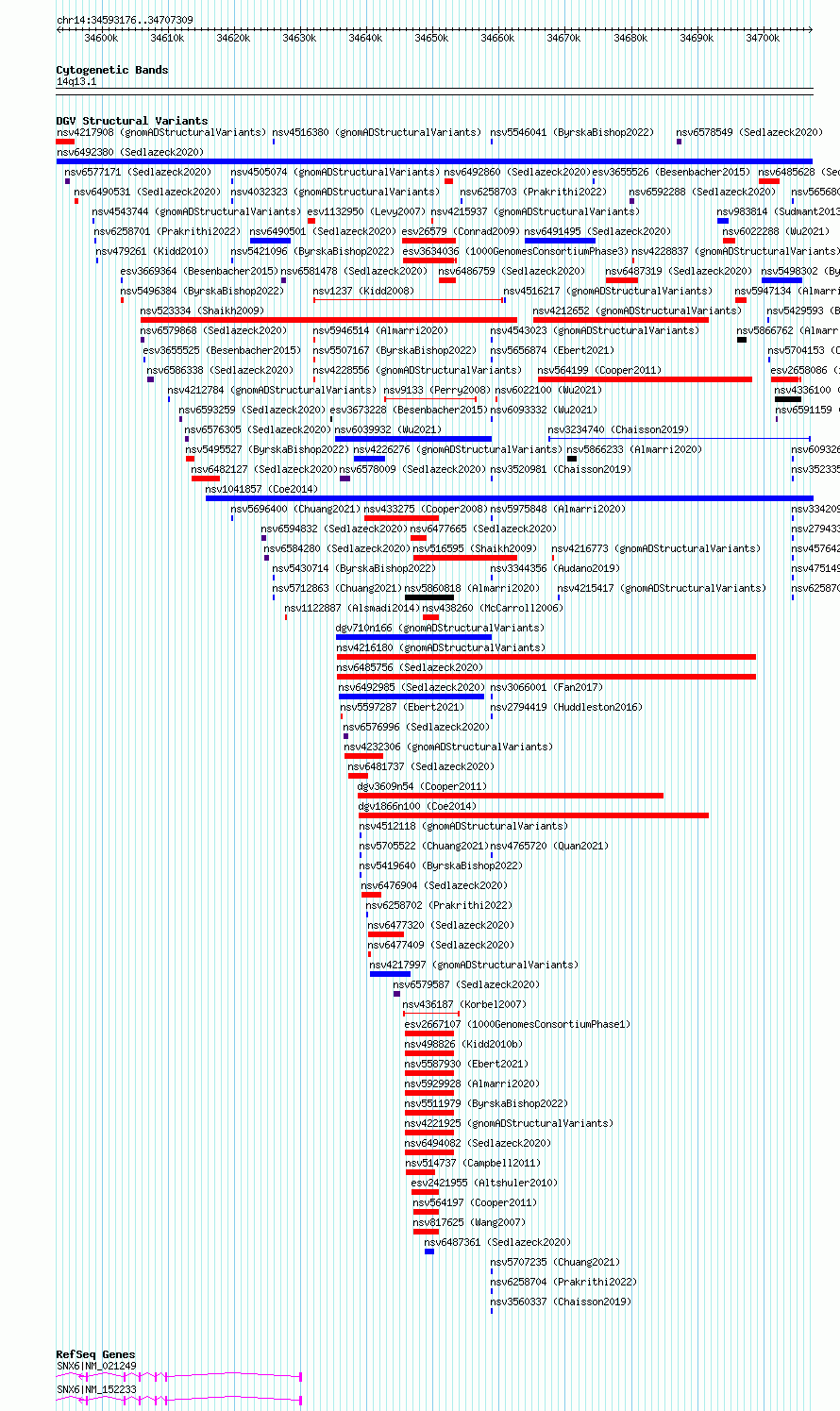Click ruler position 34650k

pos(431,38)
